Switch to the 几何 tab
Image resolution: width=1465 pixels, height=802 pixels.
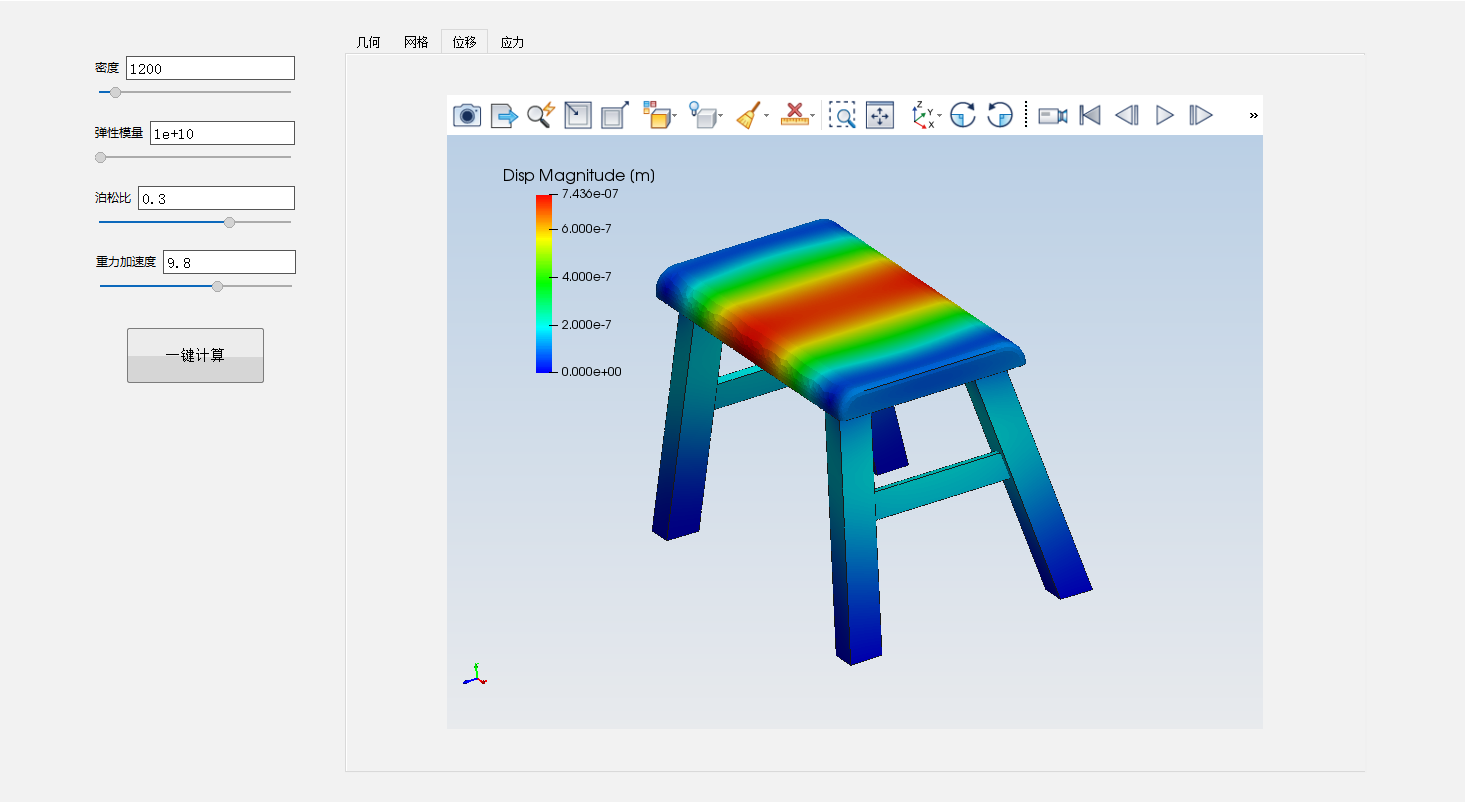coord(369,42)
